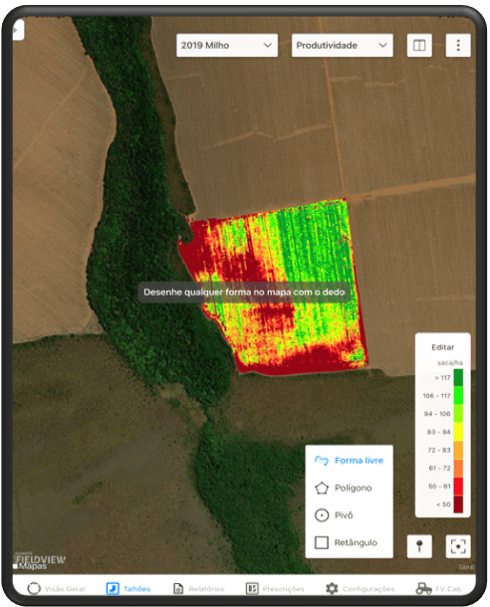Switch to the FV Cab tractor tab
The width and height of the screenshot is (490, 607).
[439, 588]
